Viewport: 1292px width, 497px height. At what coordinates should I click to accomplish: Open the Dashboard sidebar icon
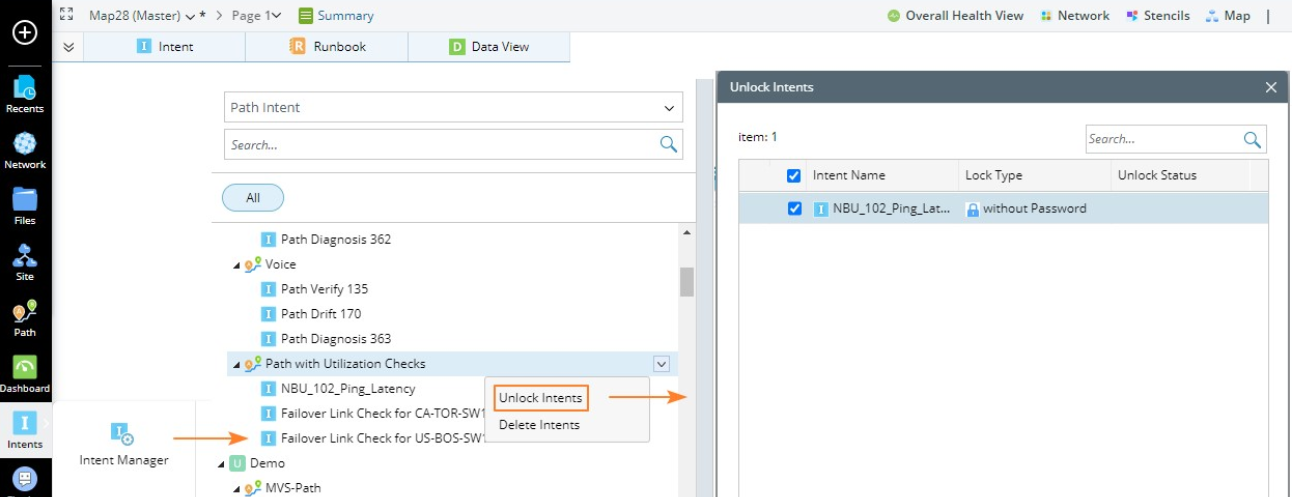point(25,373)
